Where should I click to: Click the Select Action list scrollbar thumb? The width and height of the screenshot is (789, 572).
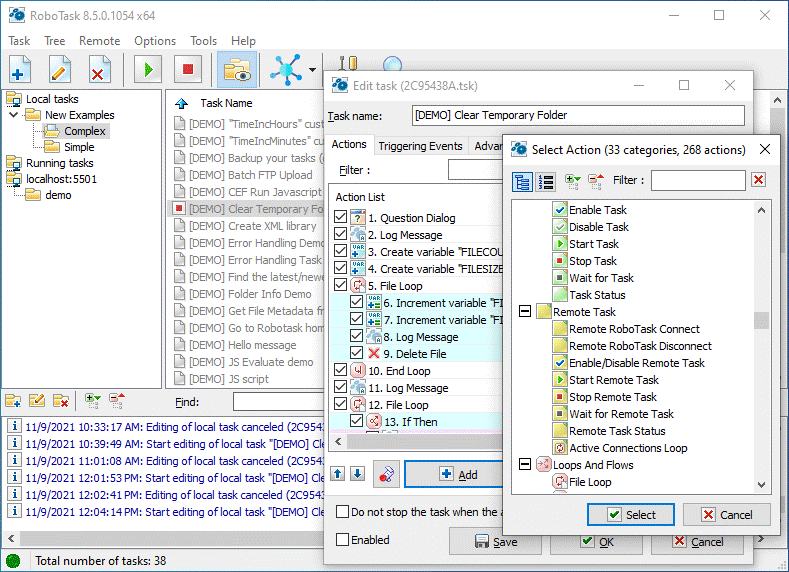click(761, 320)
